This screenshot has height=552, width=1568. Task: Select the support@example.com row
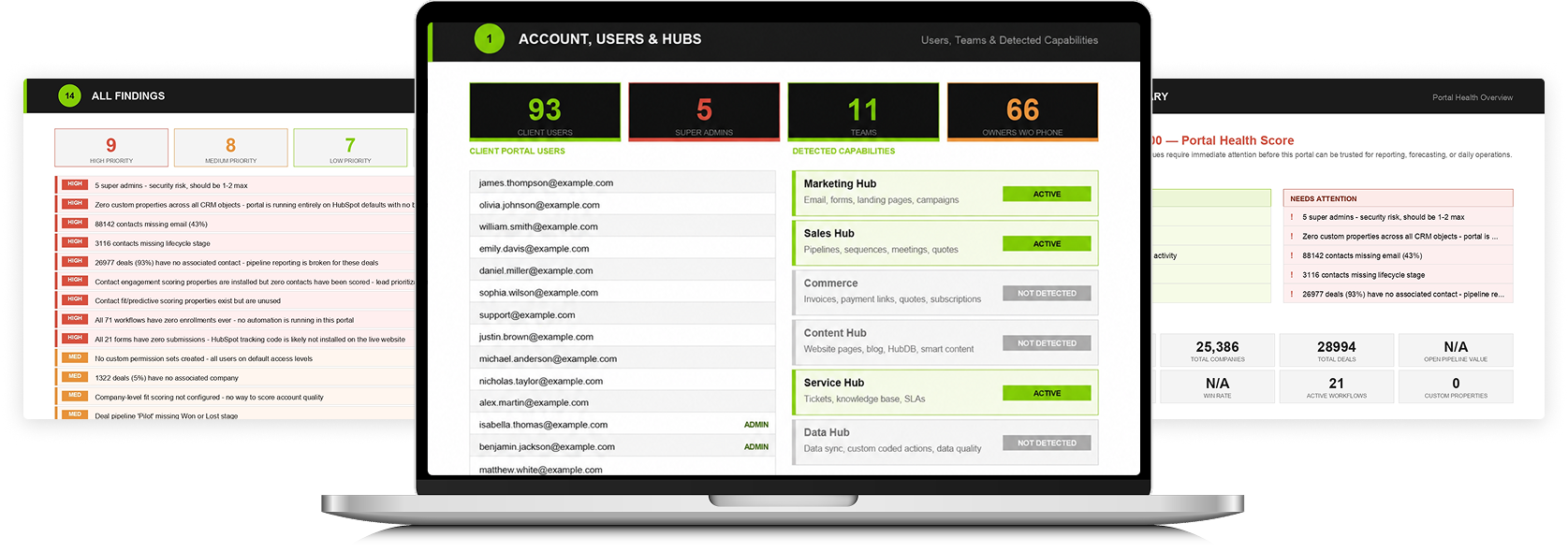[623, 314]
